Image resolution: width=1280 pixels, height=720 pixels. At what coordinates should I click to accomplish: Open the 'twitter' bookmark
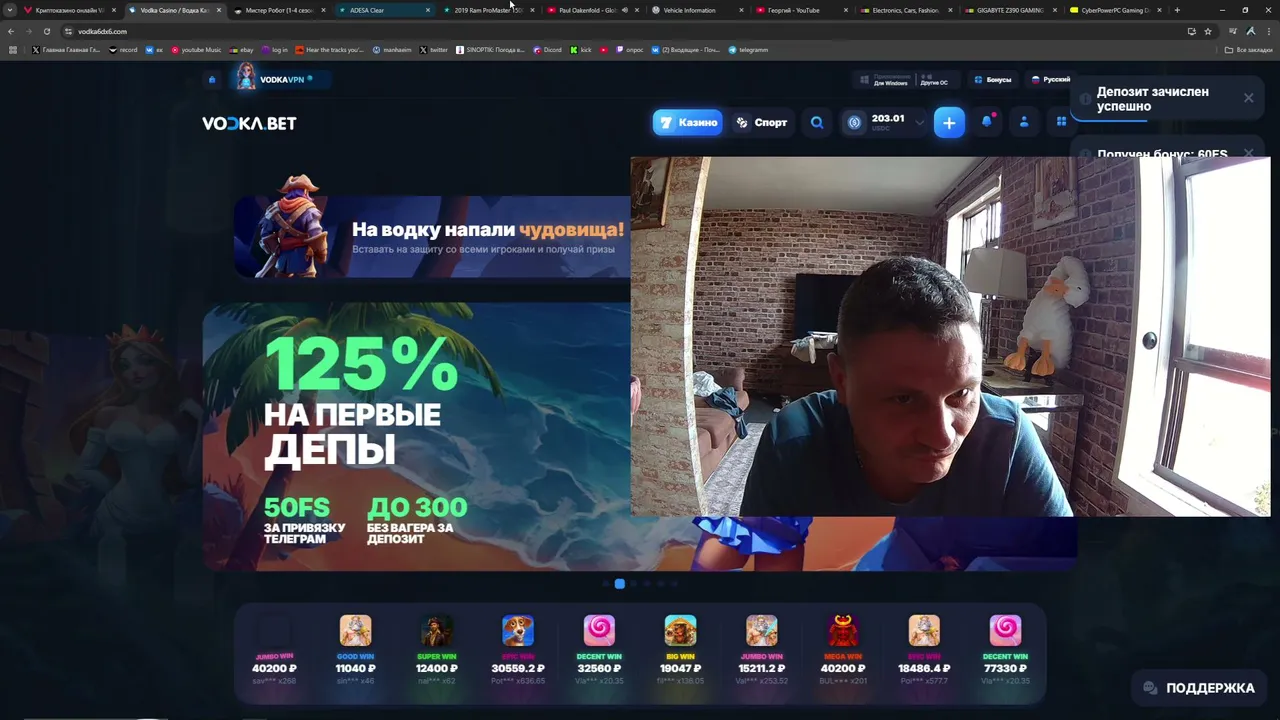pyautogui.click(x=434, y=49)
